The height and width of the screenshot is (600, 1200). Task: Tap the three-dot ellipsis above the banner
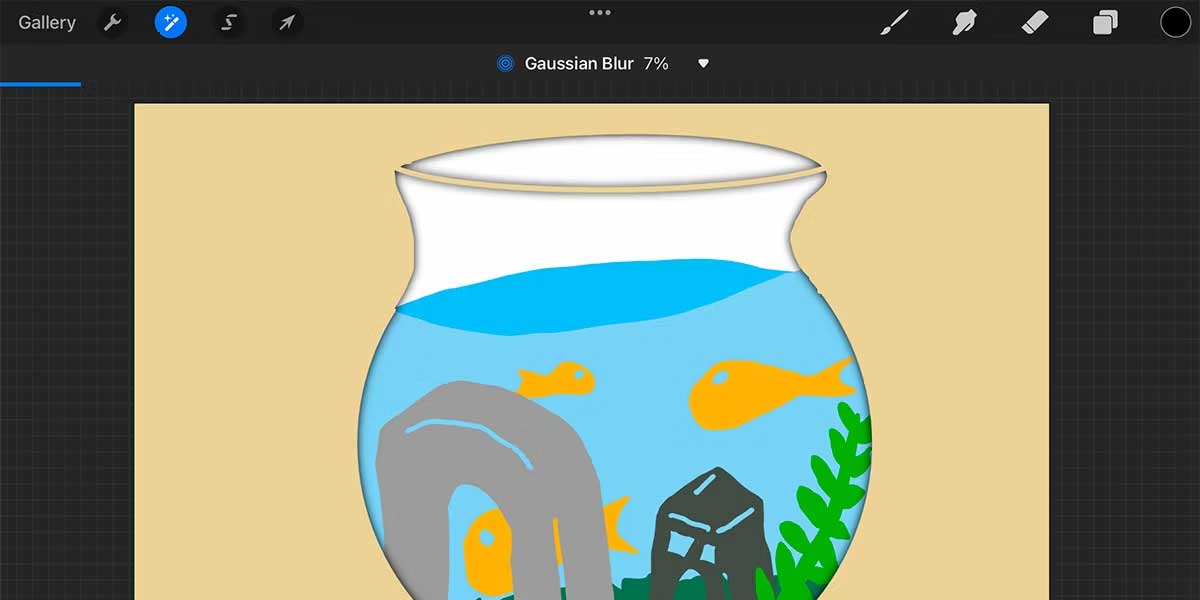(599, 12)
